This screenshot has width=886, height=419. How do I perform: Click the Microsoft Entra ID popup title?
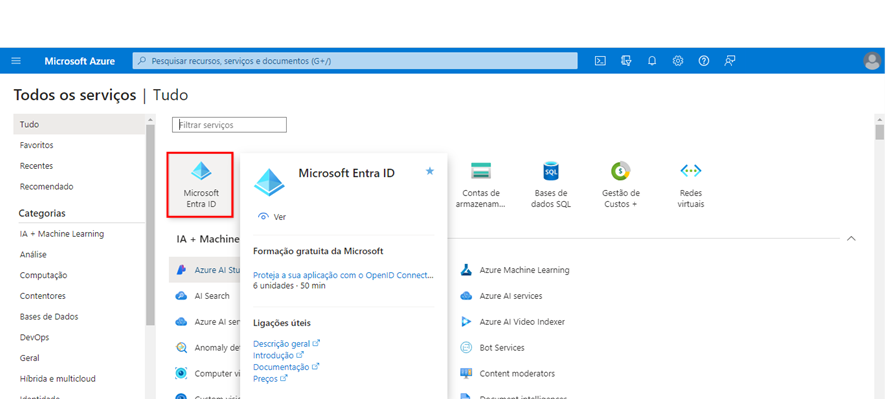346,173
